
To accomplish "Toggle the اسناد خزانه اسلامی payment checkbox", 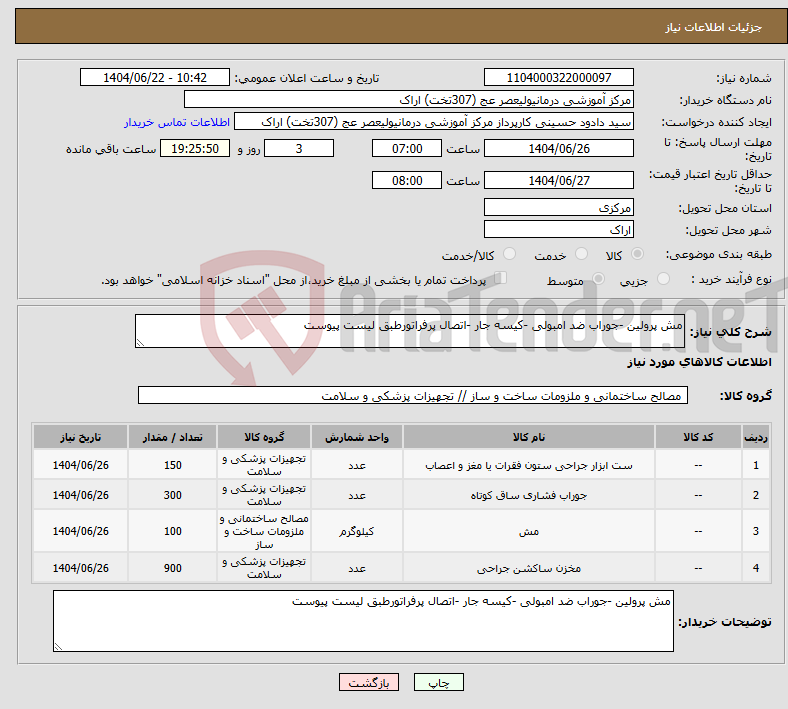I will coord(501,279).
